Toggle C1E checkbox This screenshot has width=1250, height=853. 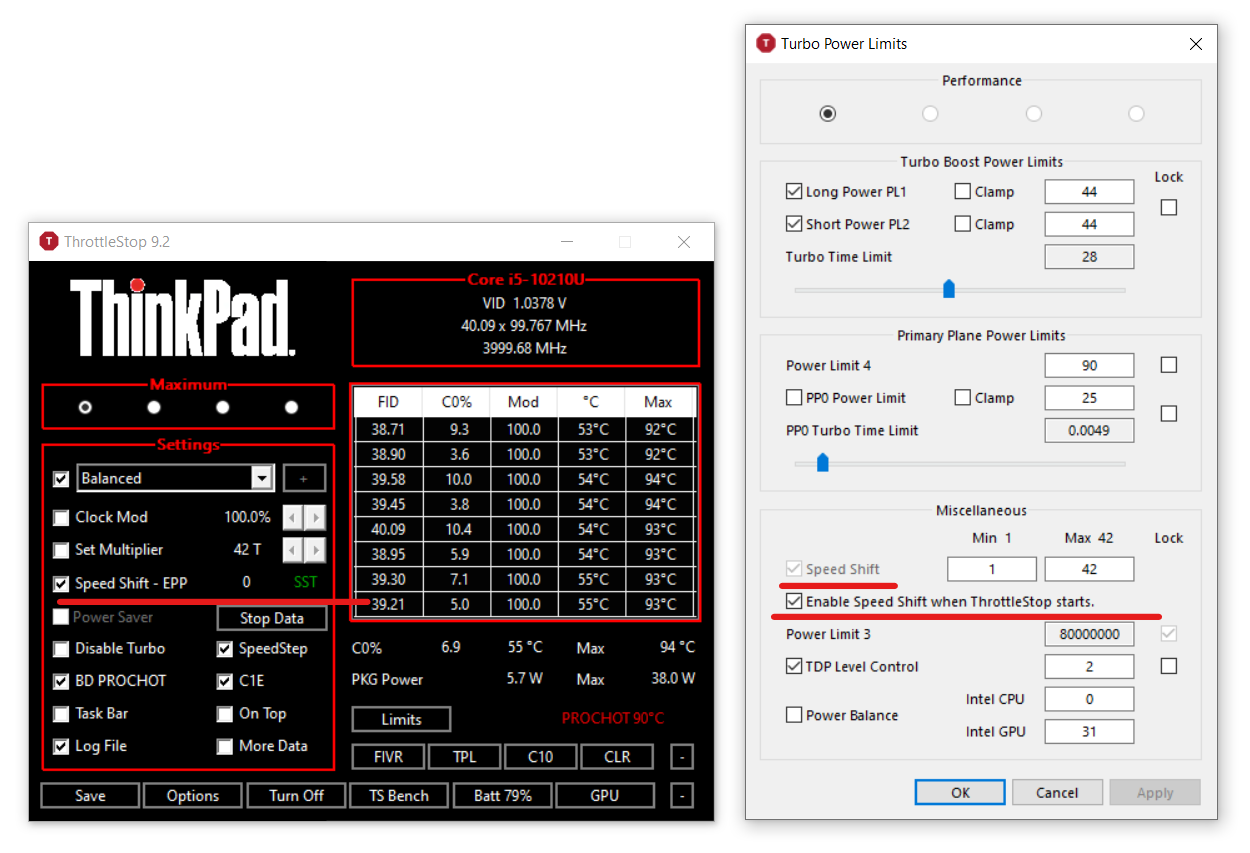225,681
